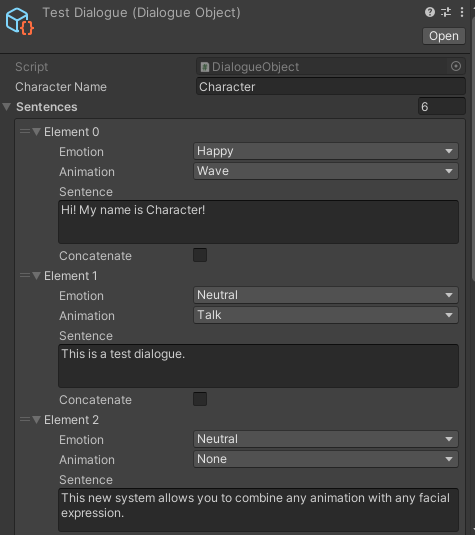Click the preset selector sliders icon
Viewport: 475px width, 535px height.
click(x=446, y=12)
